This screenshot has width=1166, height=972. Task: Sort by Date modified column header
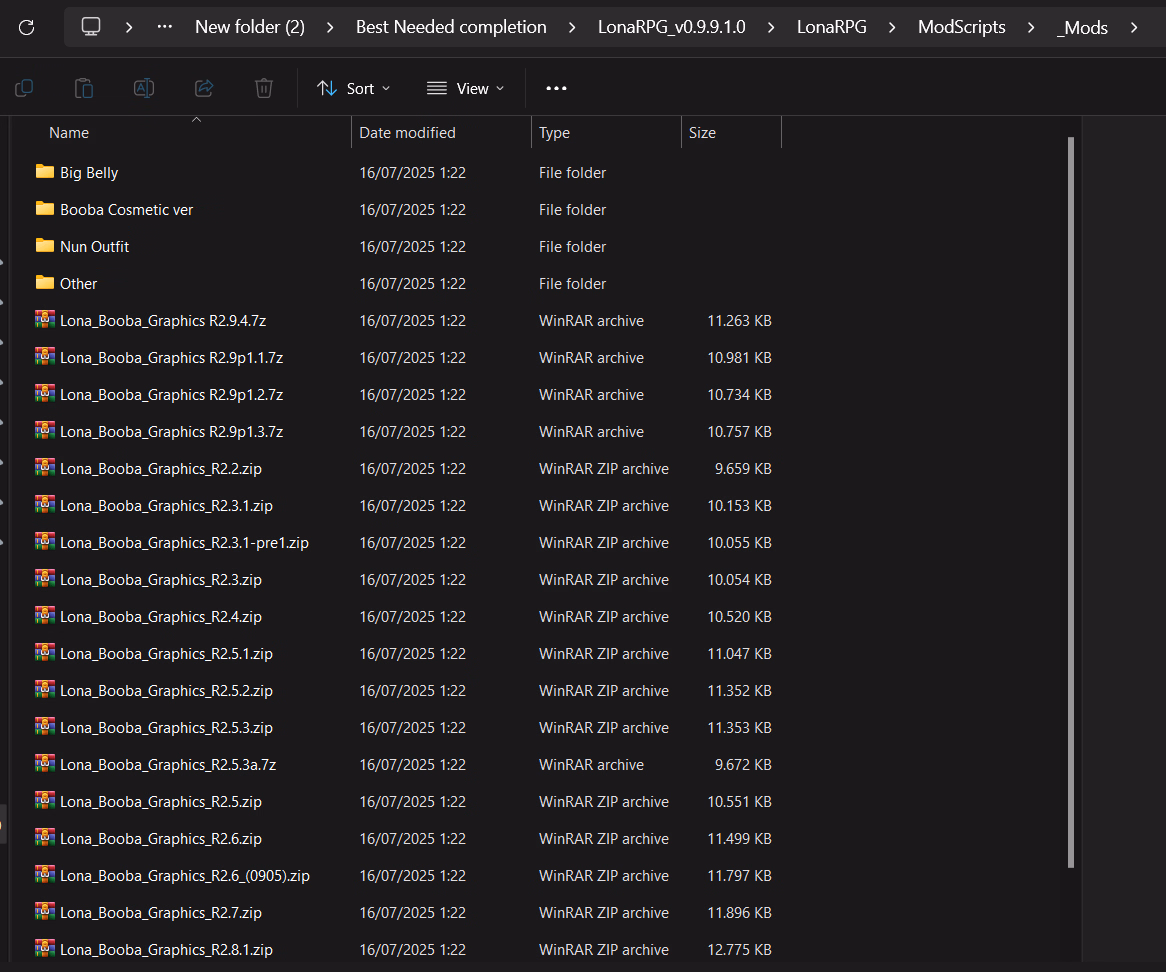tap(407, 133)
